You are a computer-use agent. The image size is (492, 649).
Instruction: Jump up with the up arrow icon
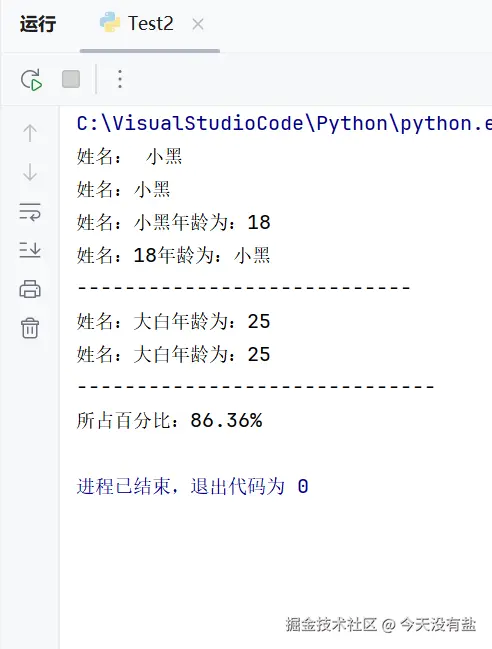[30, 133]
